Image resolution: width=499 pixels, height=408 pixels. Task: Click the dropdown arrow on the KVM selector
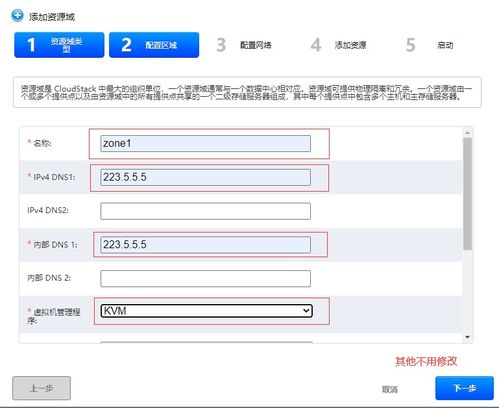tap(306, 311)
